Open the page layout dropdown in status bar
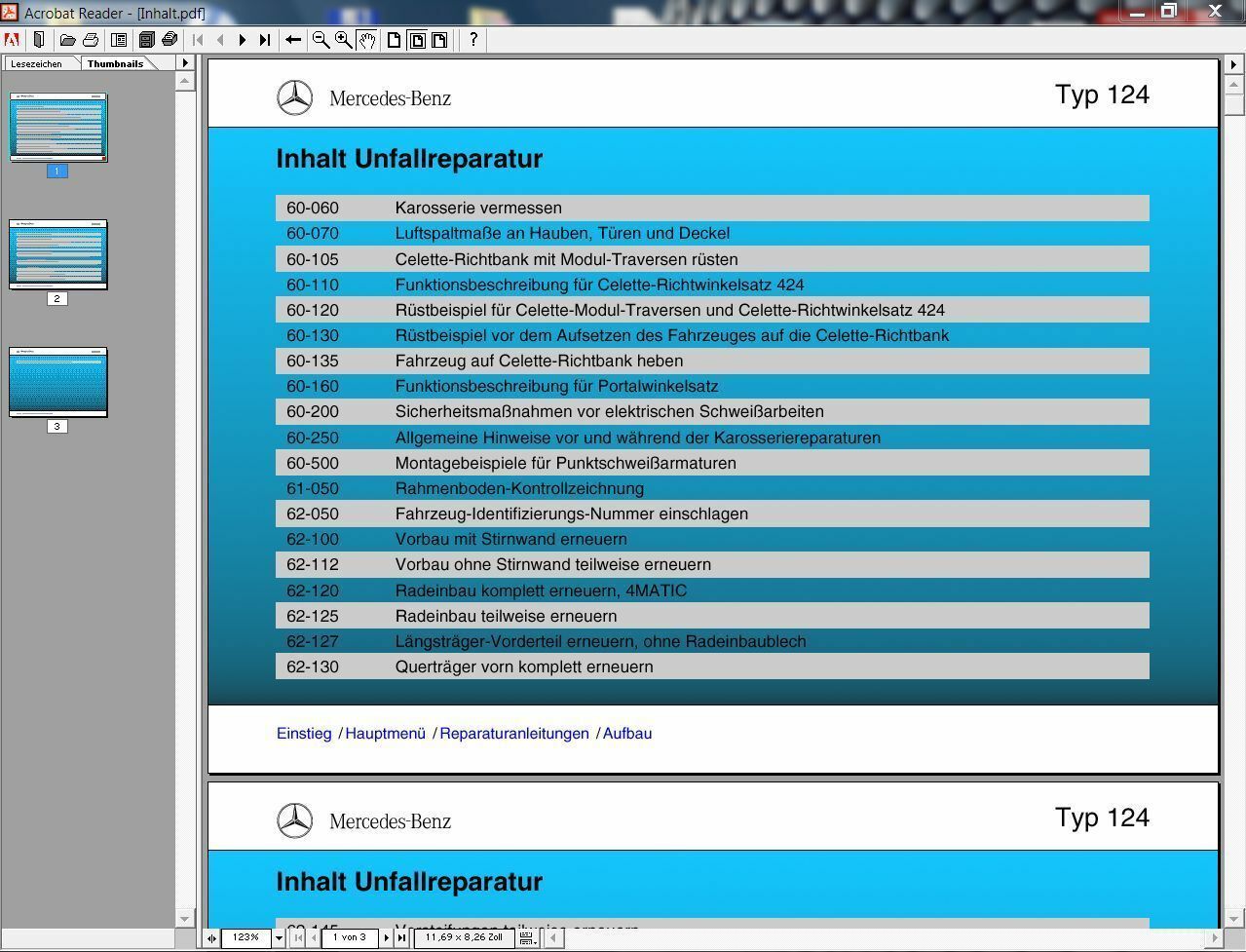The image size is (1246, 952). tap(527, 938)
